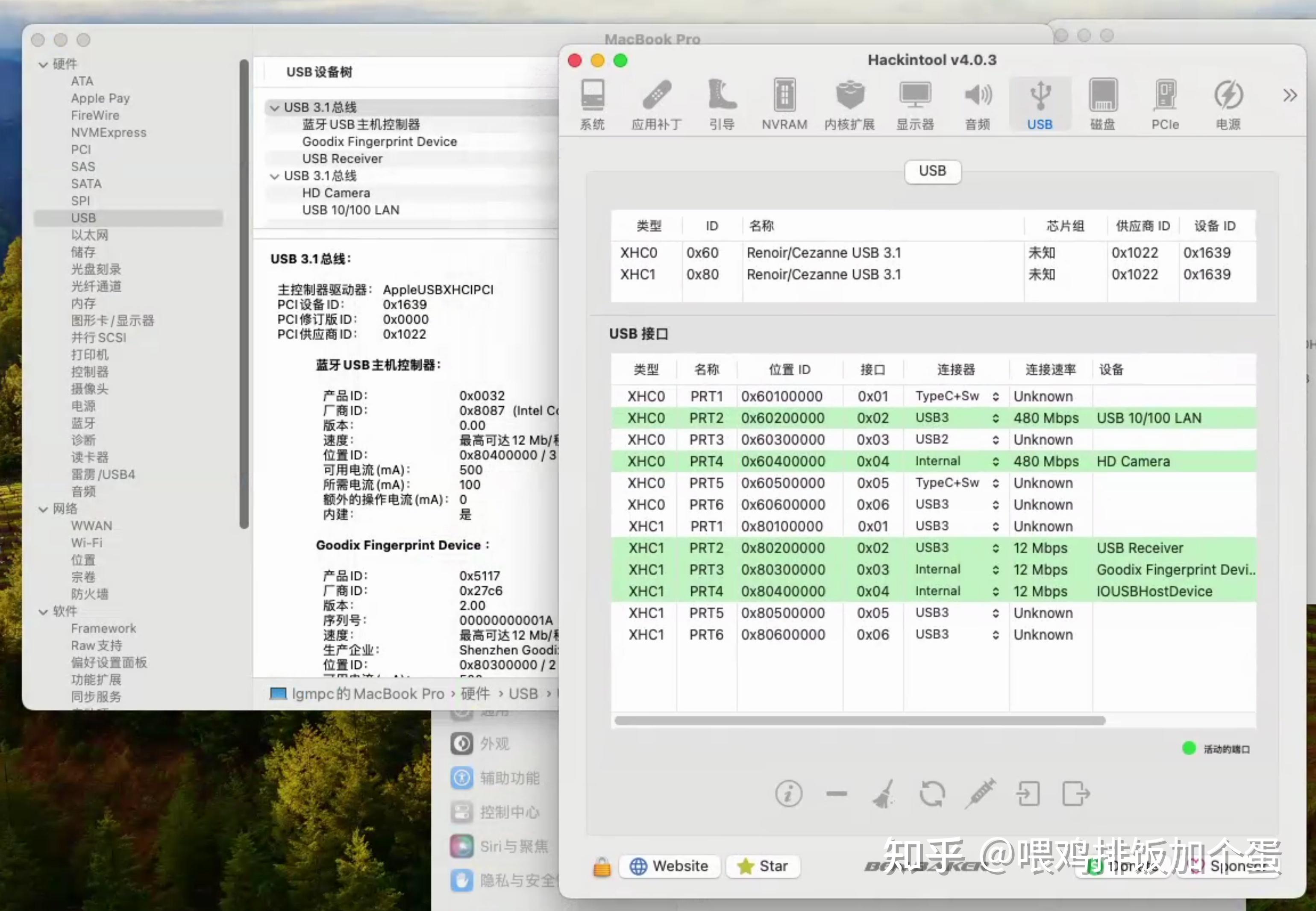Viewport: 1316px width, 911px height.
Task: Open connector dropdown for USB 10/100 LAN row
Action: (x=995, y=418)
